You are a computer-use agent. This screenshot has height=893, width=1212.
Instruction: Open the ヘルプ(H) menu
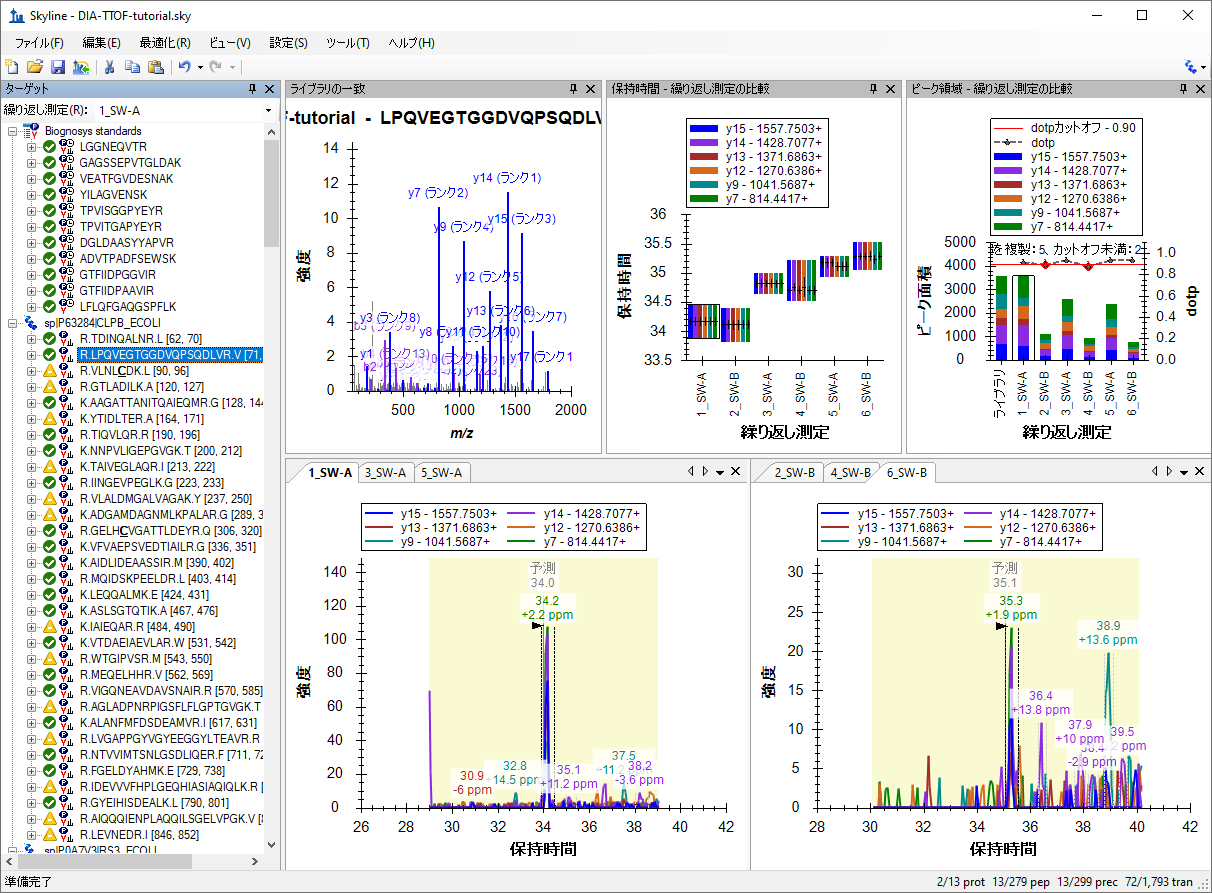411,43
